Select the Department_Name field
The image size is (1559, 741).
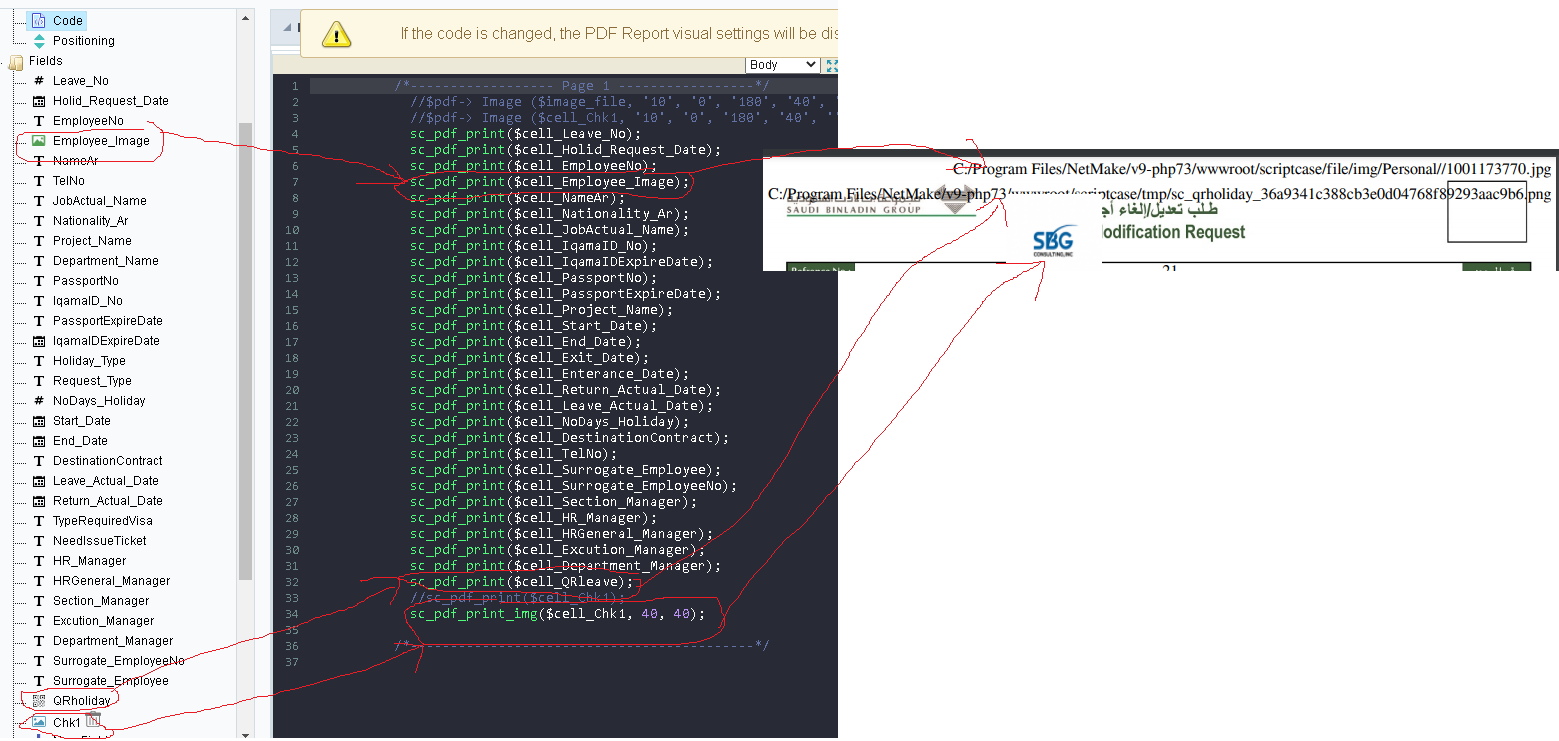[x=106, y=261]
